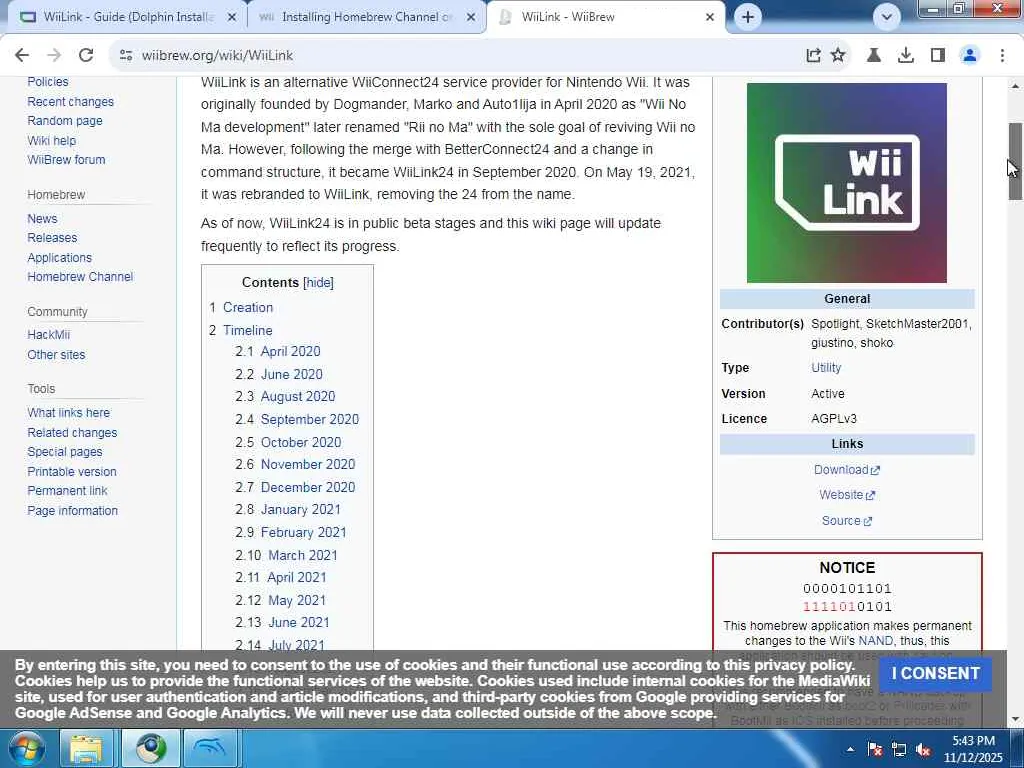Go to April 2020 entry

point(291,351)
